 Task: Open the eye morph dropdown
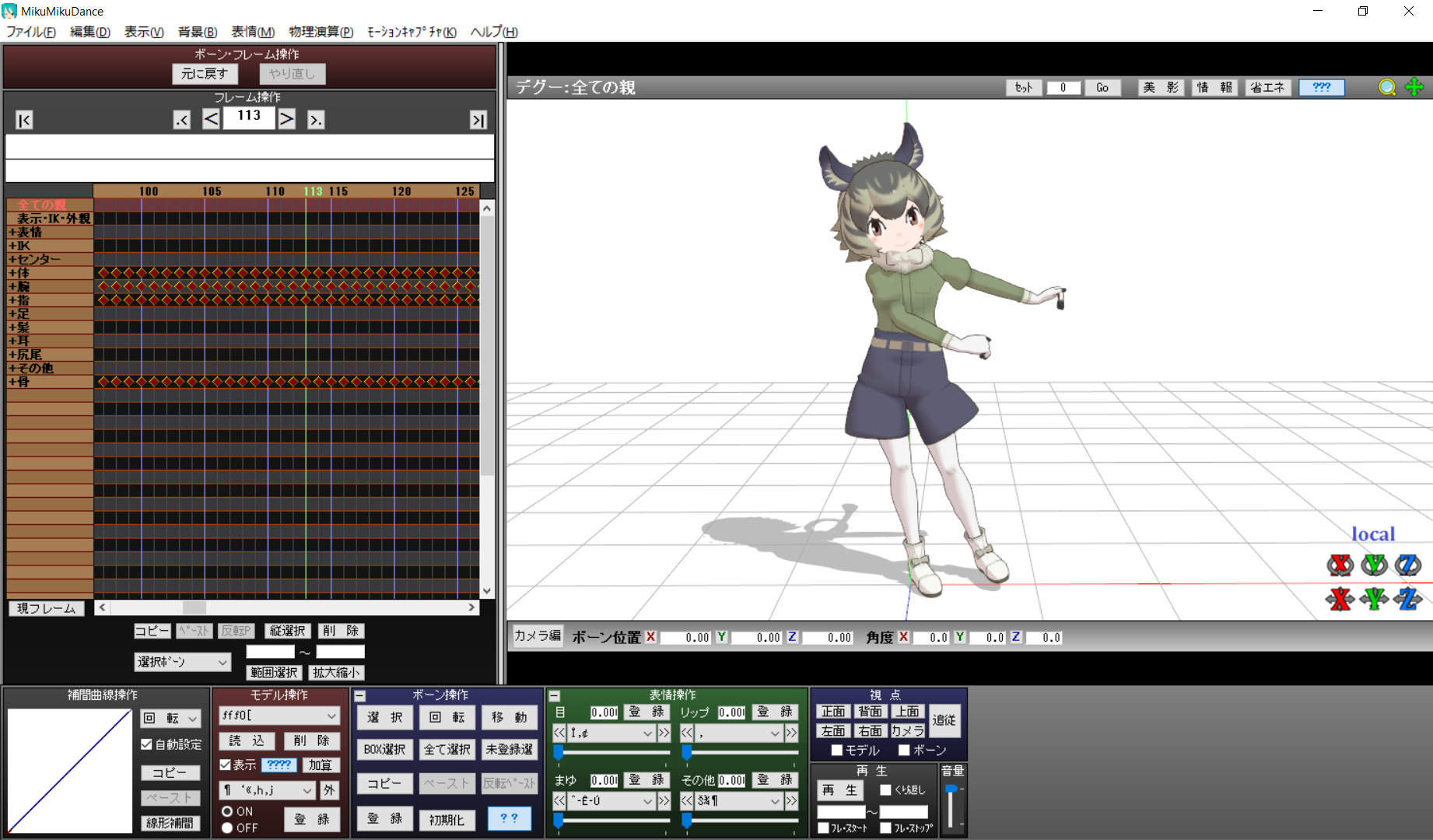pos(611,733)
